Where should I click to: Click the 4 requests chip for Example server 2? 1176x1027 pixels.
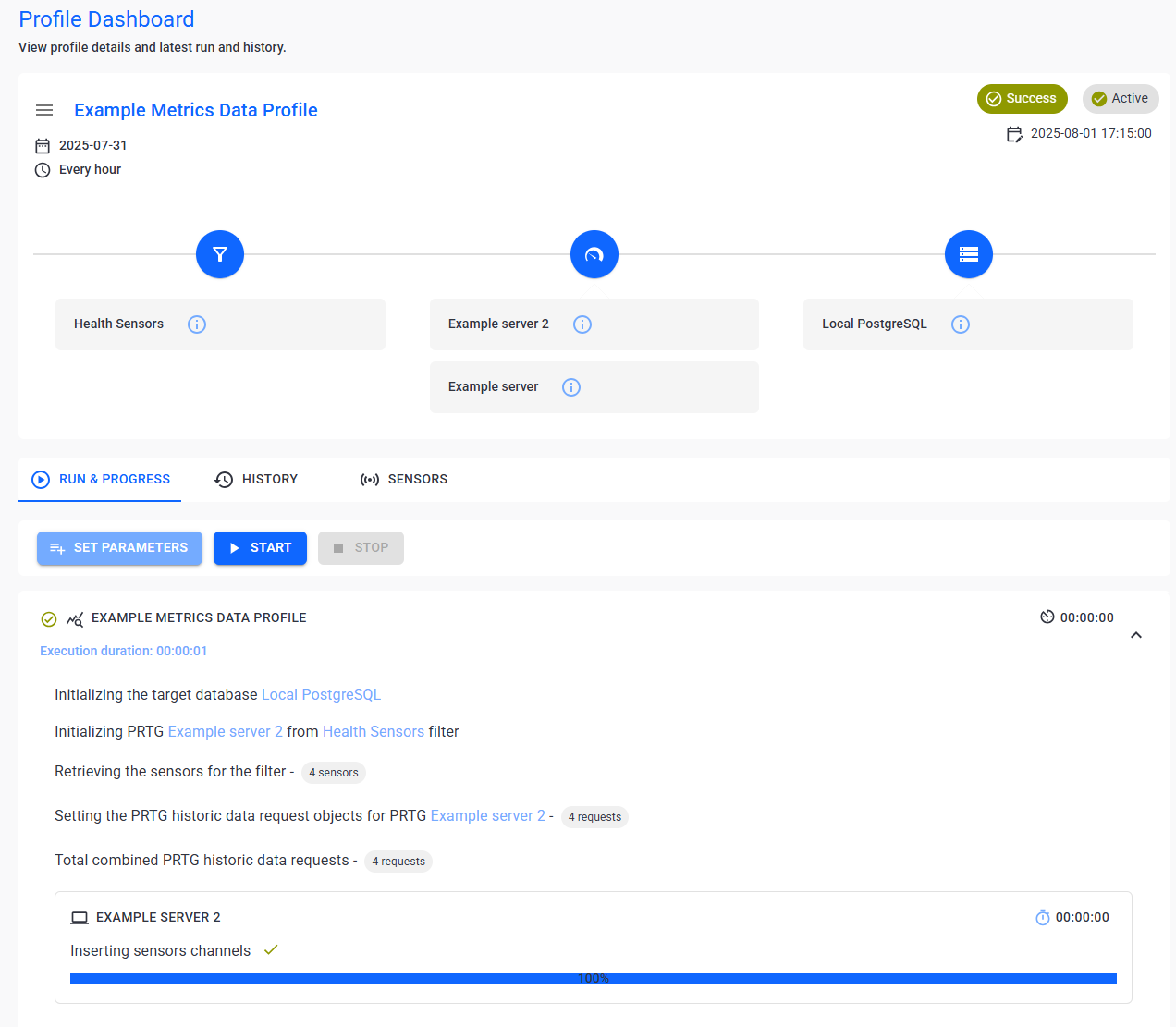pyautogui.click(x=594, y=817)
